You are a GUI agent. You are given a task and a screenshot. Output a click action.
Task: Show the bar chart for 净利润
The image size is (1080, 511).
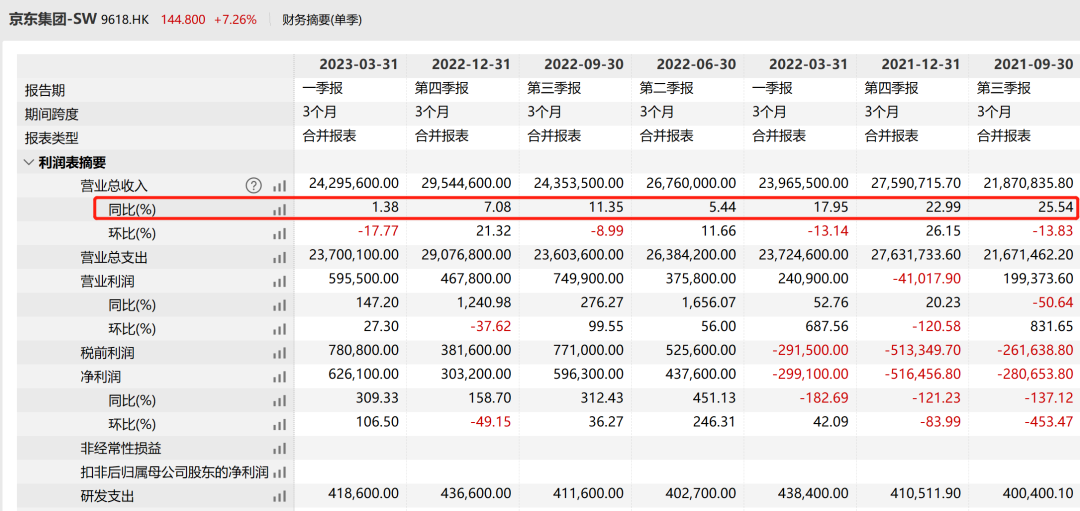(279, 377)
